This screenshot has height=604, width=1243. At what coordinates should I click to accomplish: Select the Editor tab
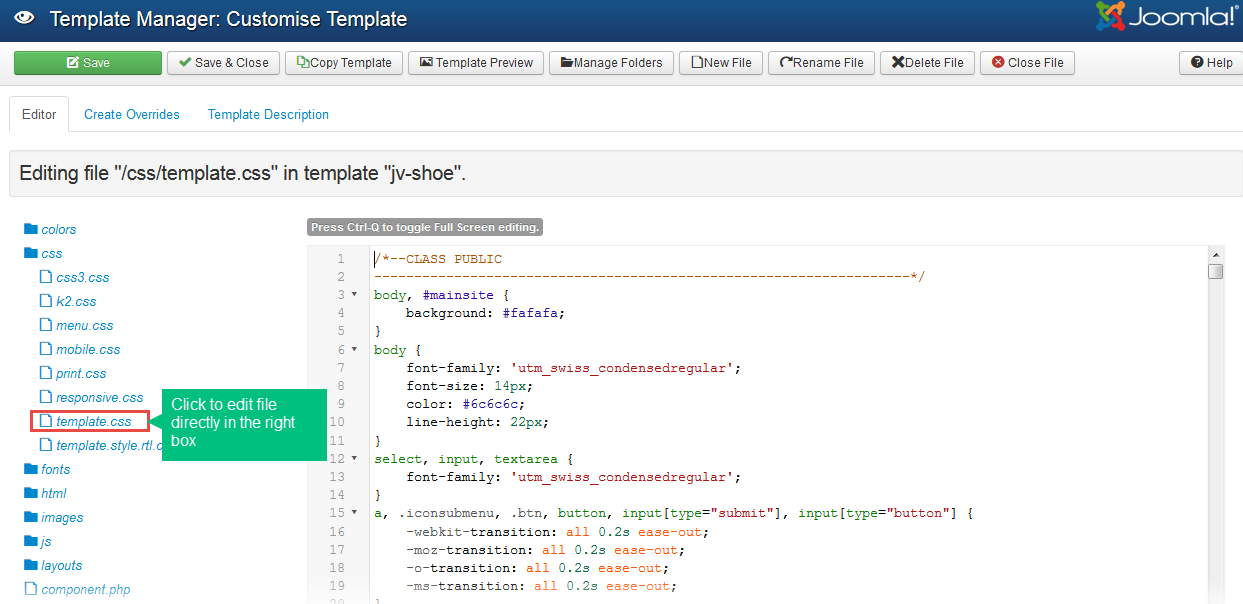point(39,115)
